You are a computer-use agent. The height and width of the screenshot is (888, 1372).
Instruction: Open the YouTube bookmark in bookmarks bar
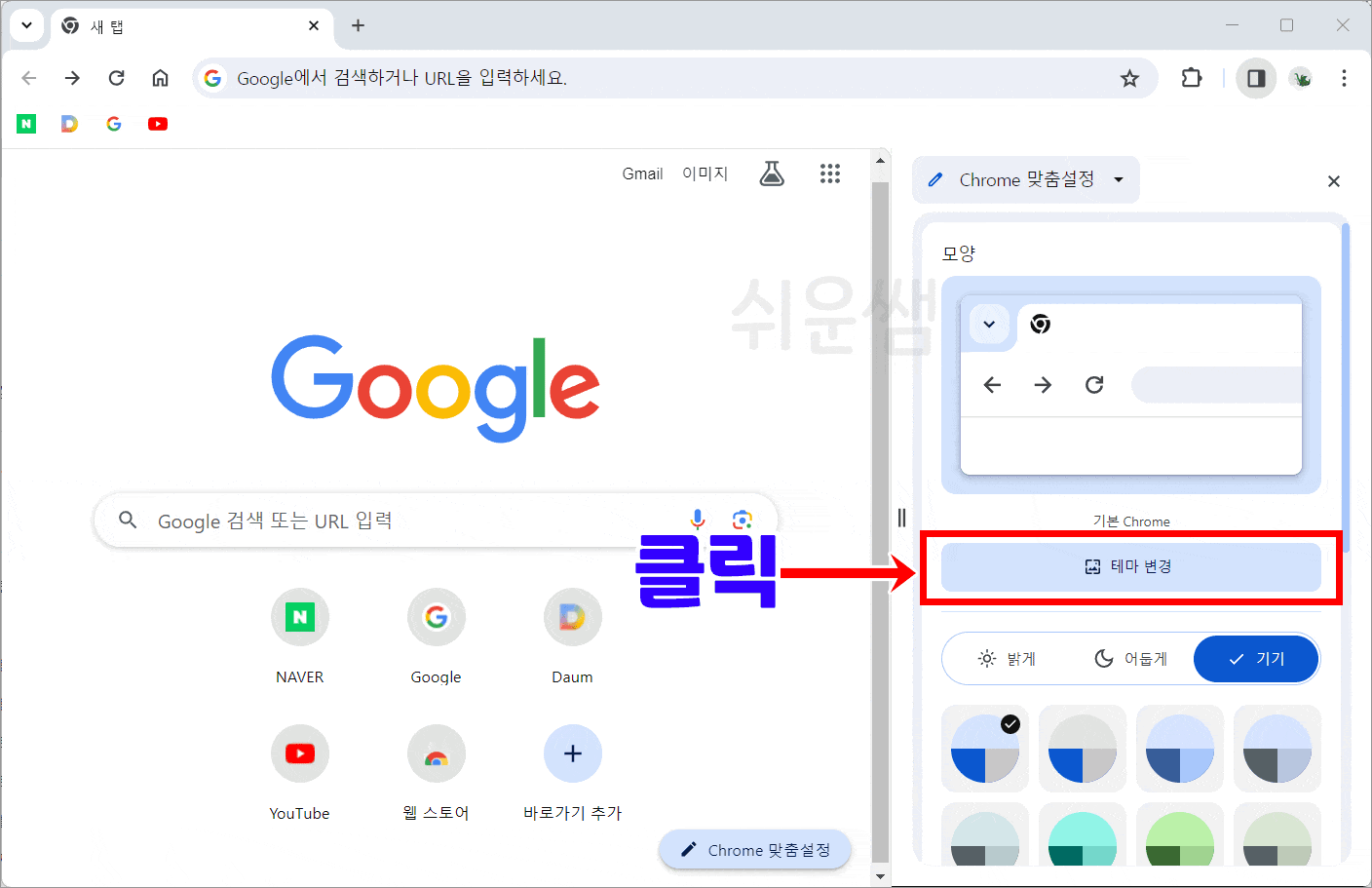click(158, 124)
